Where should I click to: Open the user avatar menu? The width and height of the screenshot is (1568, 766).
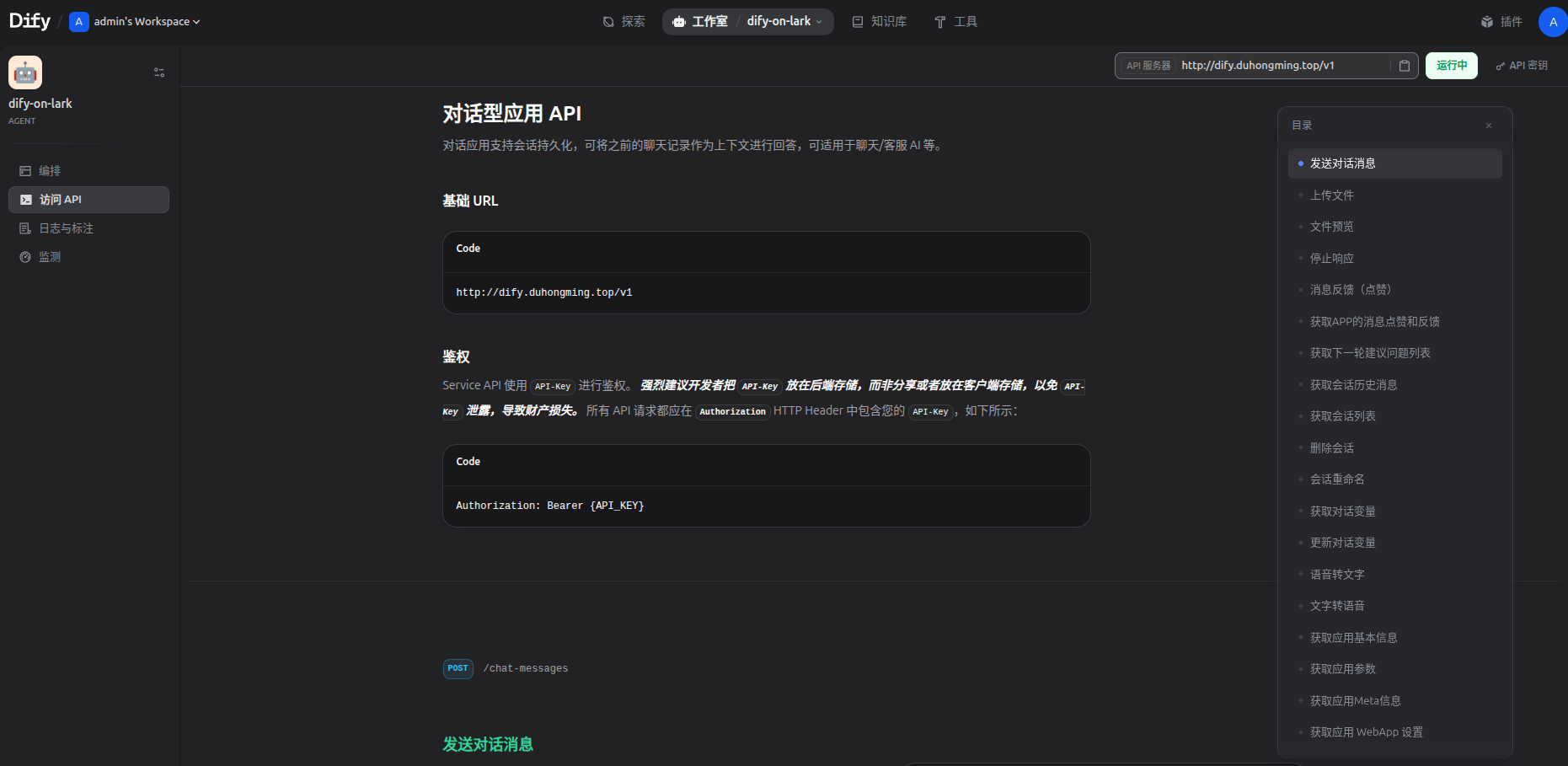click(1553, 21)
